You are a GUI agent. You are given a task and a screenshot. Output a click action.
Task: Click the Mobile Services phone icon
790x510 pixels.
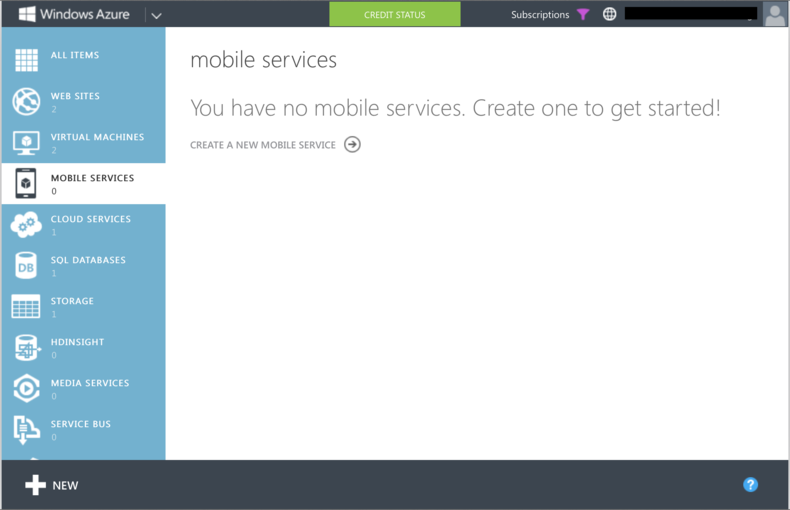pos(26,183)
